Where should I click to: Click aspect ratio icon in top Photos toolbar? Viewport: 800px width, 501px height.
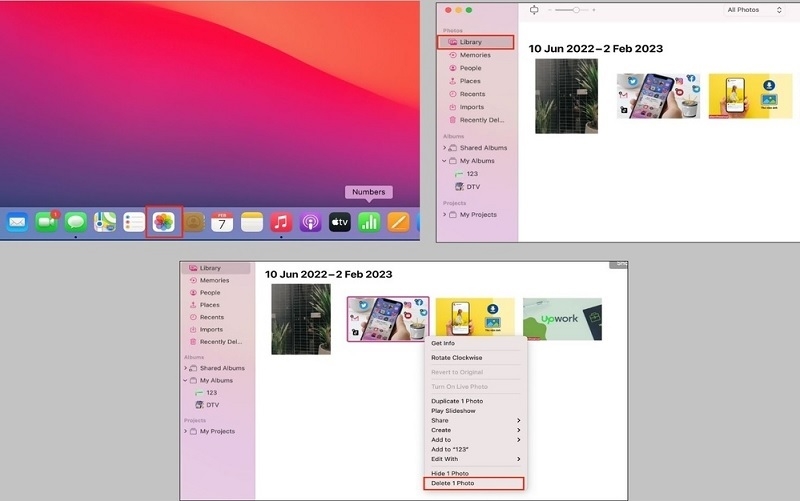534,10
